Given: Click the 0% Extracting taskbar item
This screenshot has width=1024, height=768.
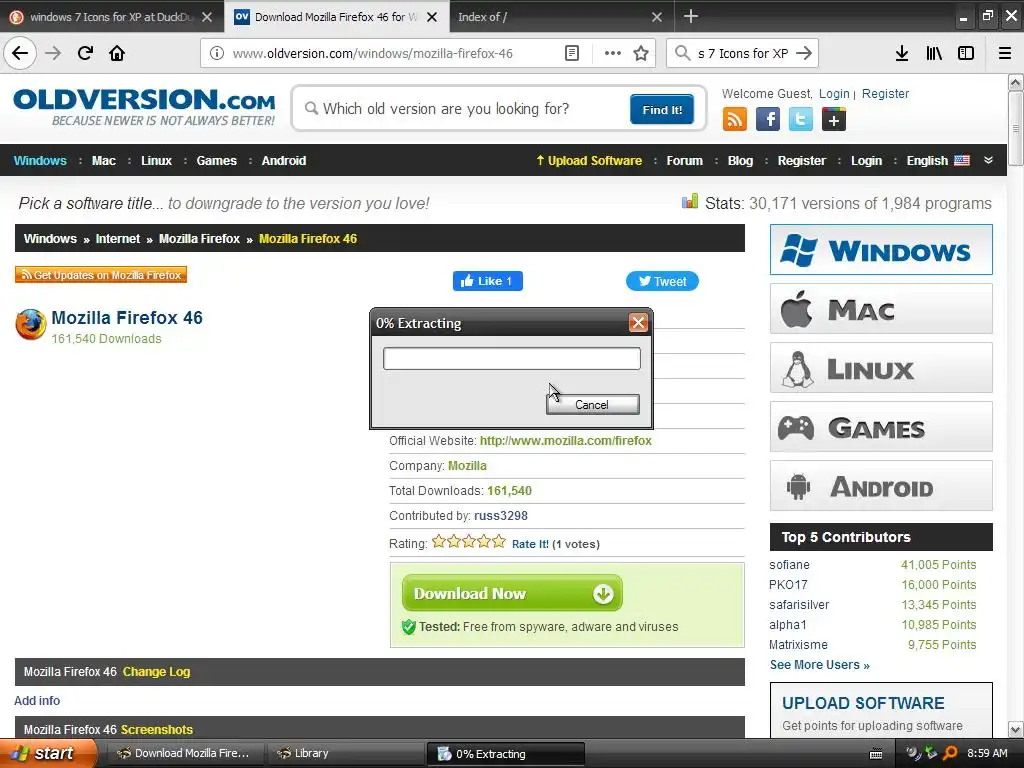Looking at the screenshot, I should coord(505,753).
